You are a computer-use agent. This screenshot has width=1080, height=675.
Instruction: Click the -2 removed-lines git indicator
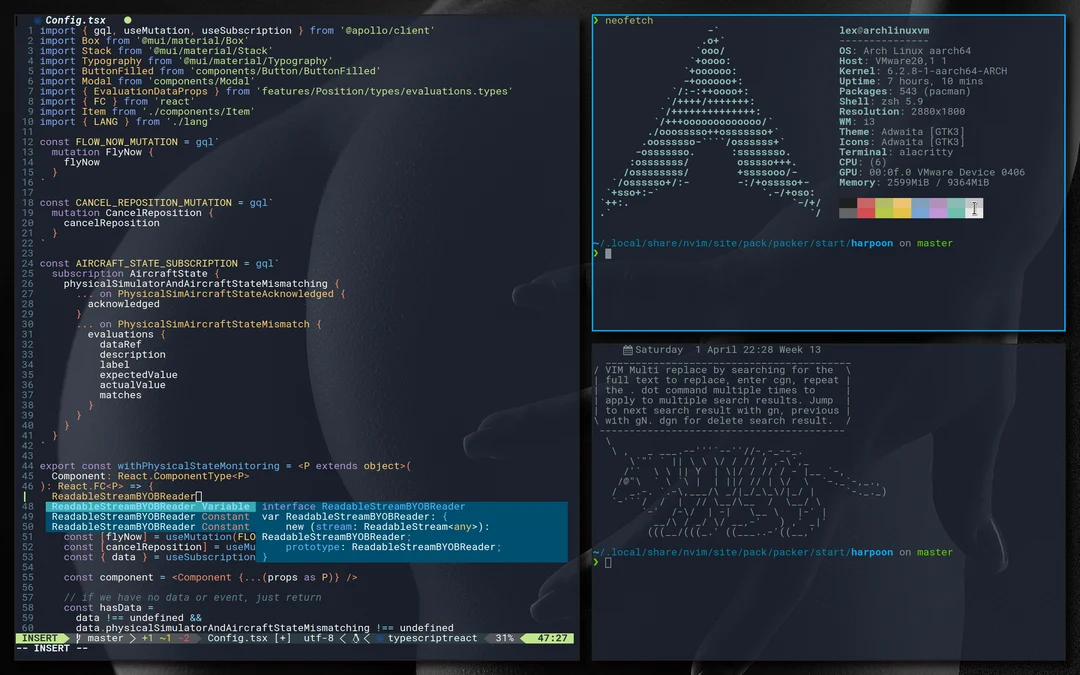(x=182, y=638)
